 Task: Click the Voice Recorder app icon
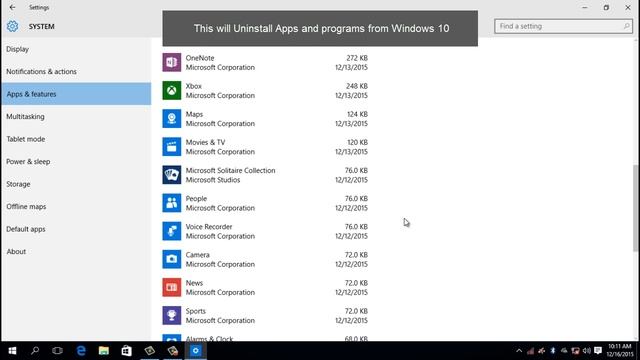(171, 231)
